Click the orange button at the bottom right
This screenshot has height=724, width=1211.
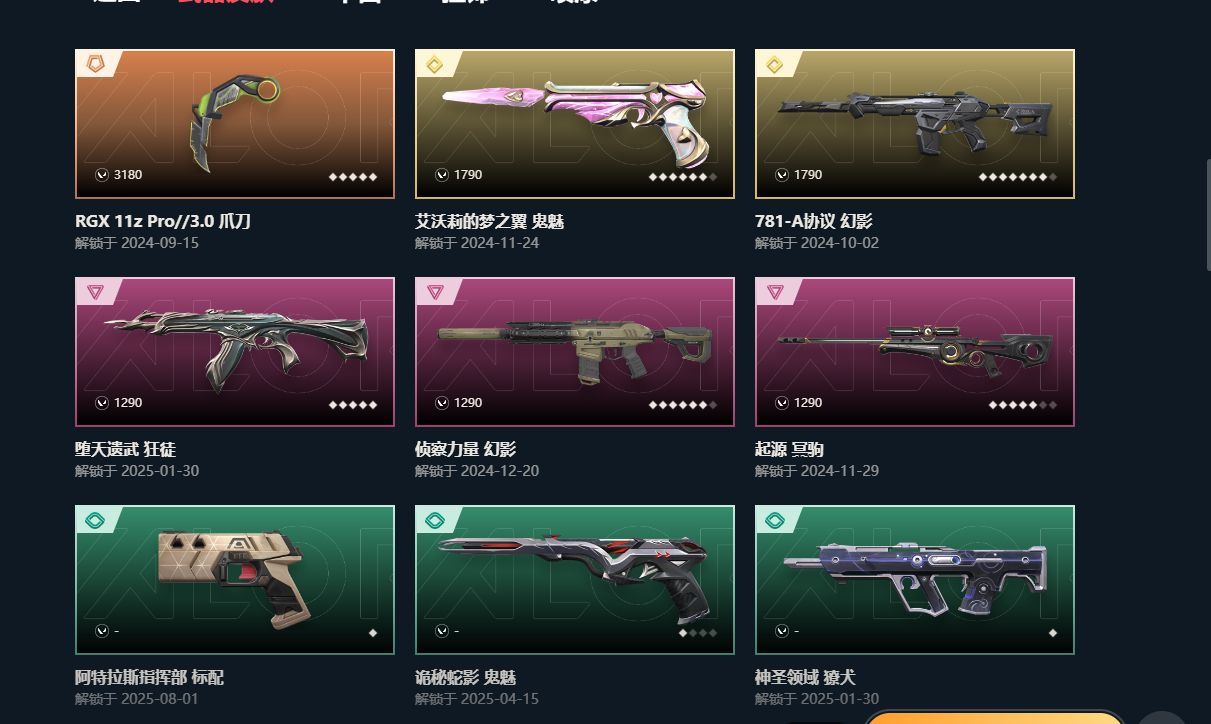pyautogui.click(x=993, y=718)
